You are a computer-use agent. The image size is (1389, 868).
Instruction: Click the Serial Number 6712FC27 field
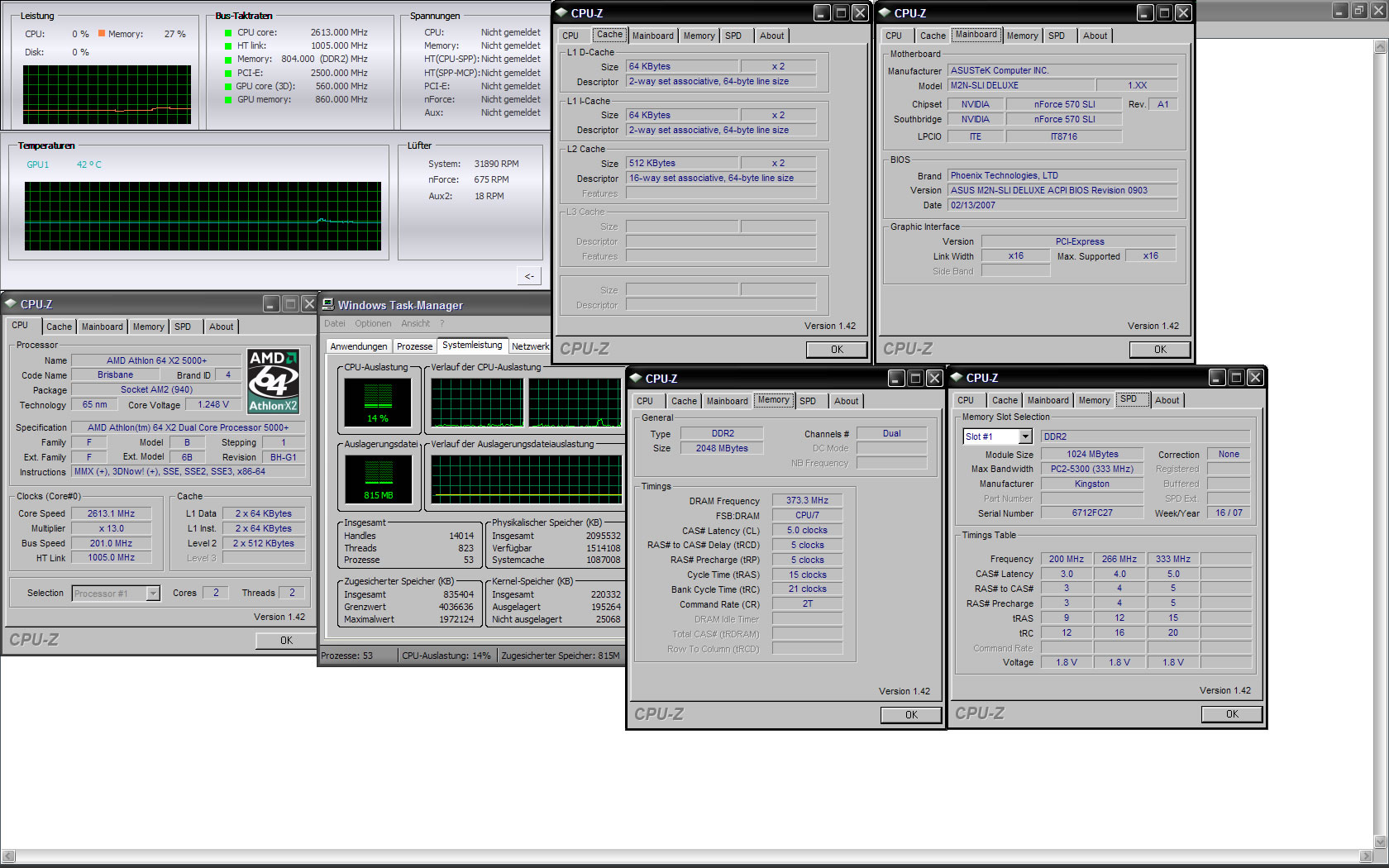(x=1091, y=513)
